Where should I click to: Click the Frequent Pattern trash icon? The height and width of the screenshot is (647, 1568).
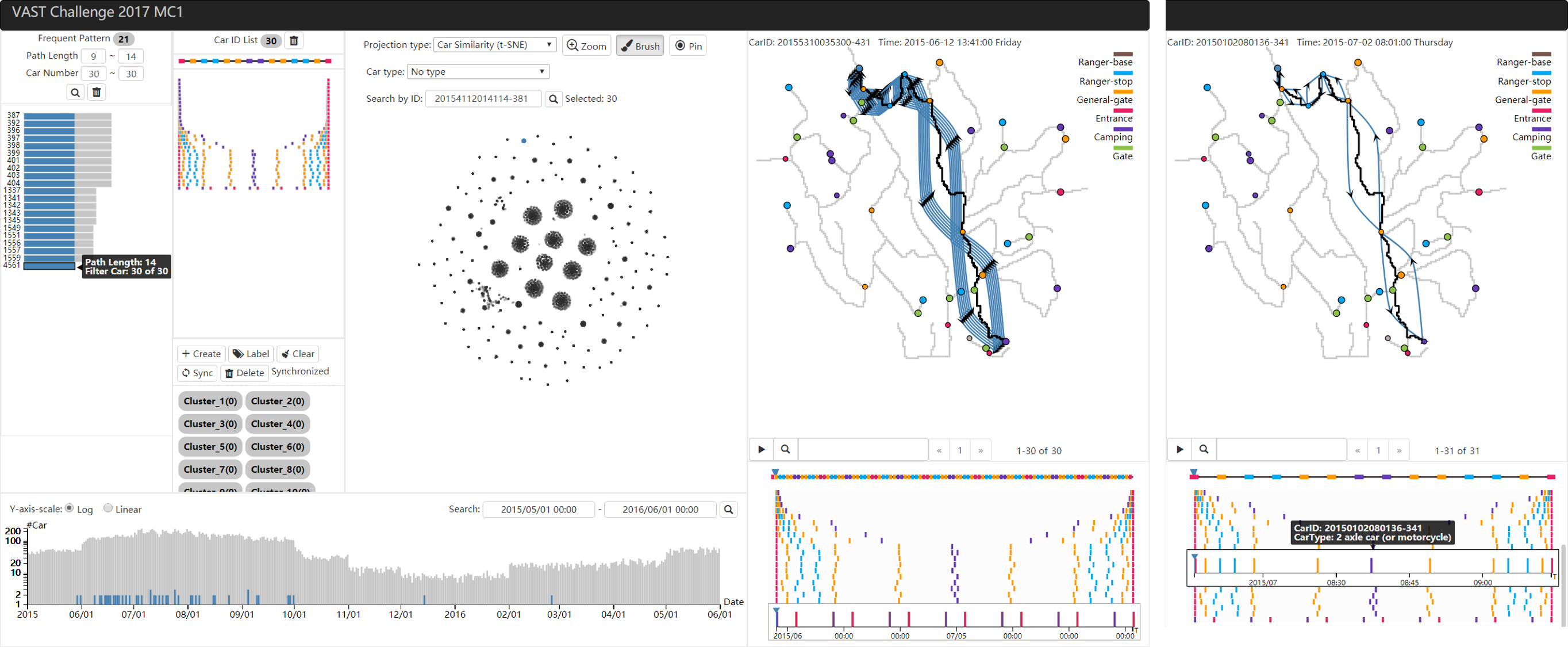tap(96, 93)
